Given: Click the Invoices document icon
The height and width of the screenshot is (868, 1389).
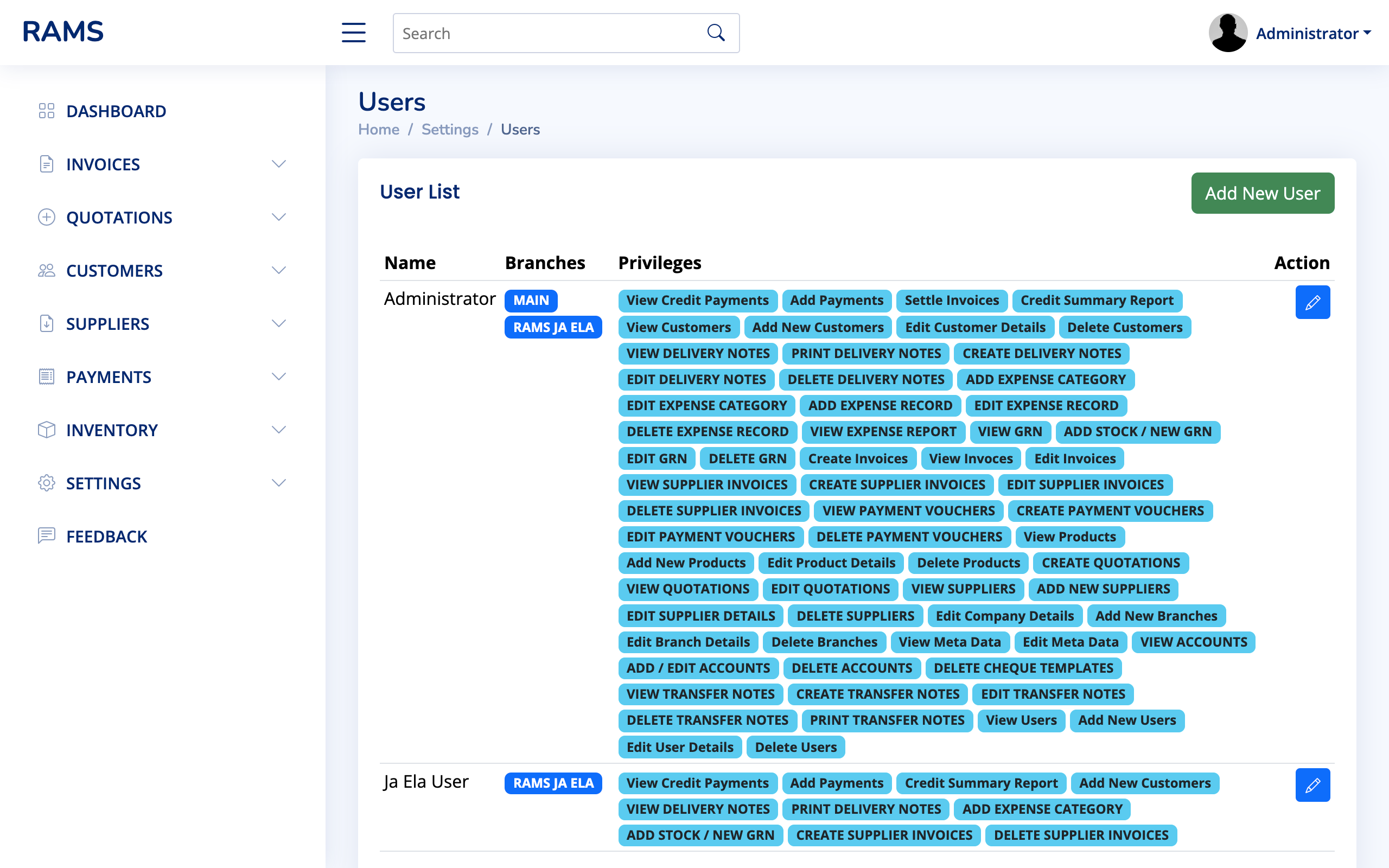Looking at the screenshot, I should [47, 164].
